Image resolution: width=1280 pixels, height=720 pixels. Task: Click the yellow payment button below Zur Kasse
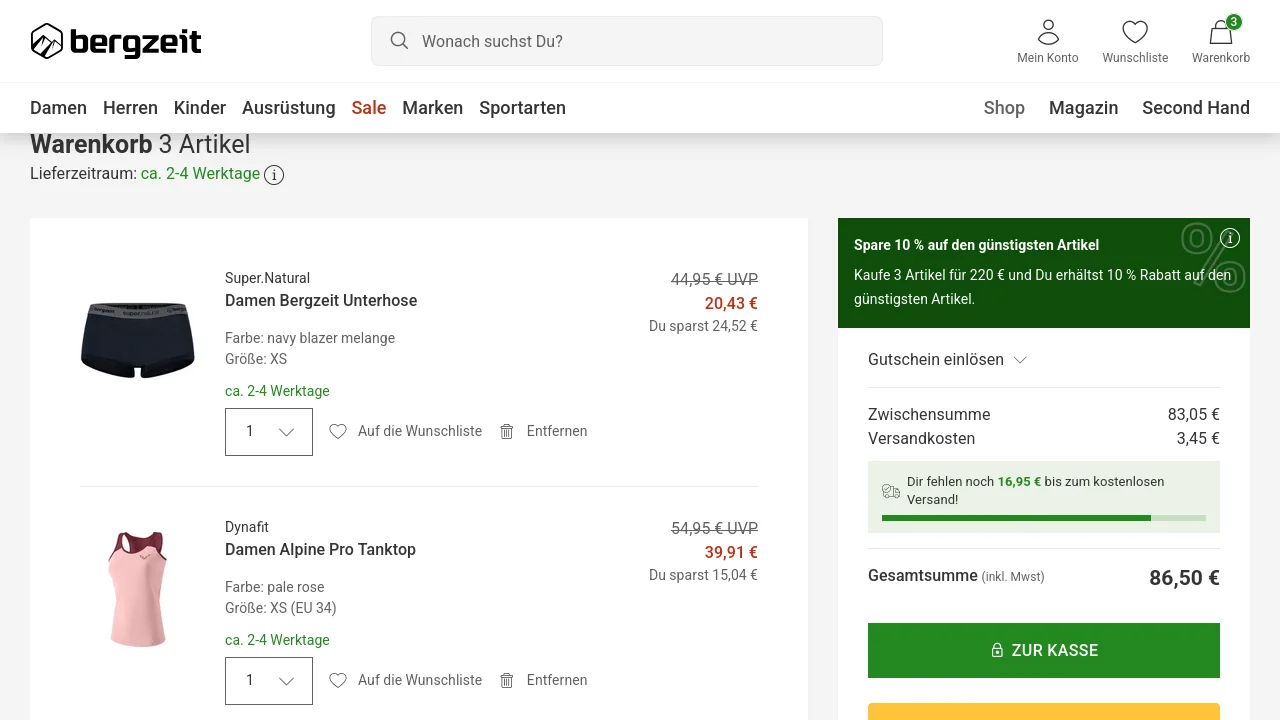pos(1044,711)
